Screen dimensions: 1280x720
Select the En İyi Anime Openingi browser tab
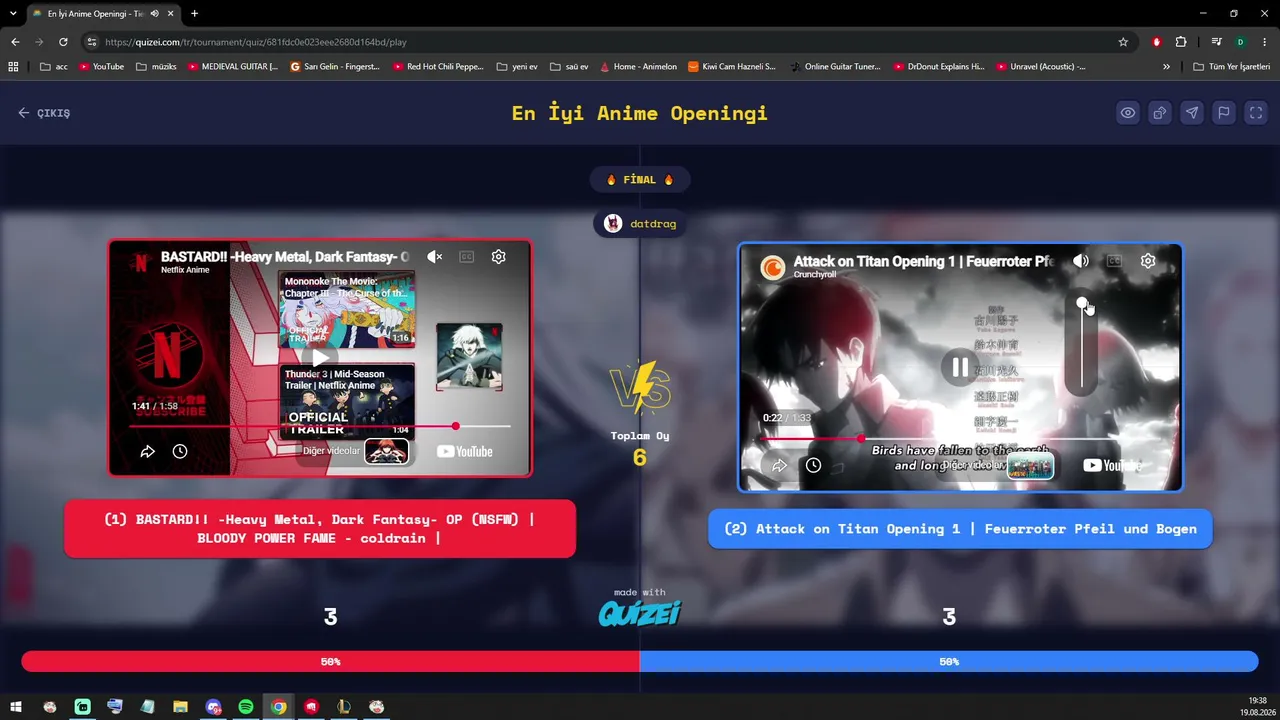pyautogui.click(x=102, y=14)
